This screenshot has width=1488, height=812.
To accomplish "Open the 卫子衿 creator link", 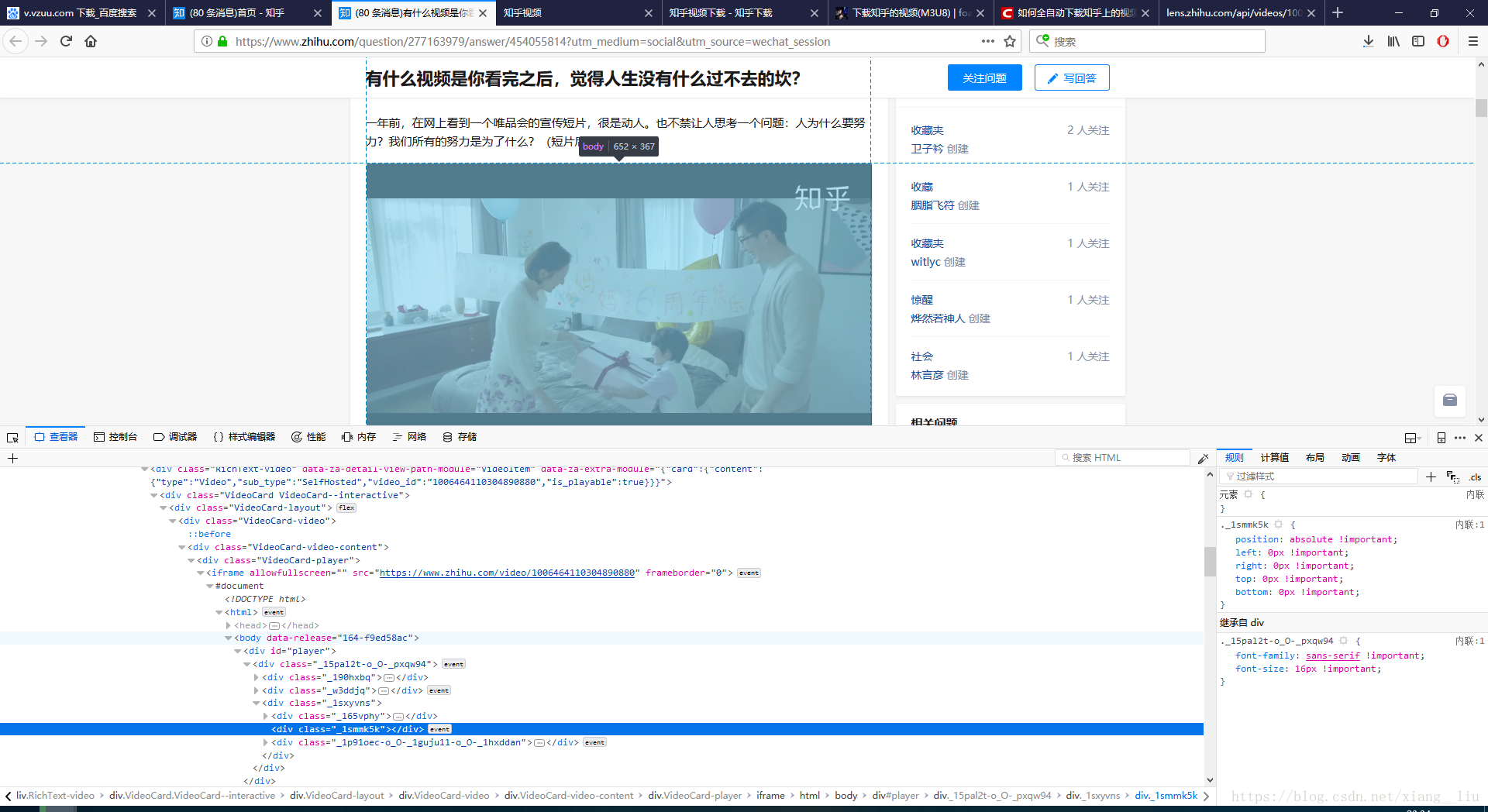I will click(928, 149).
